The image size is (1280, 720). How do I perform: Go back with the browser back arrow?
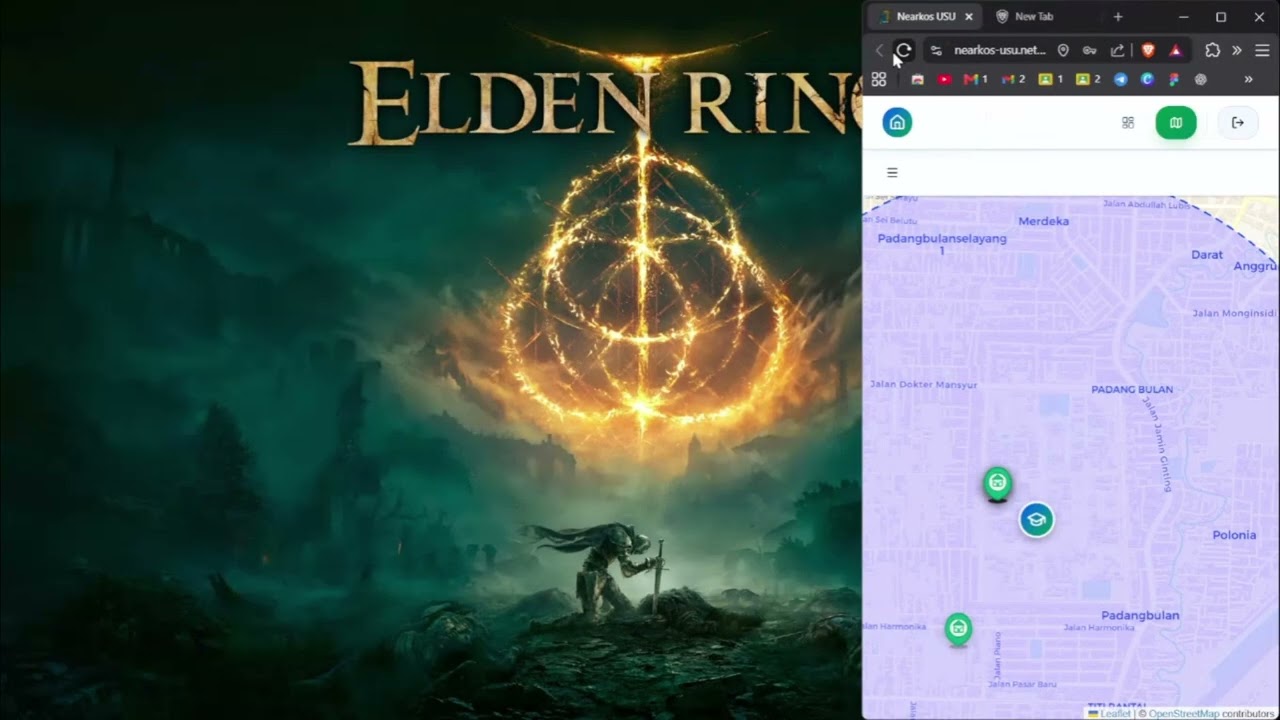point(879,50)
